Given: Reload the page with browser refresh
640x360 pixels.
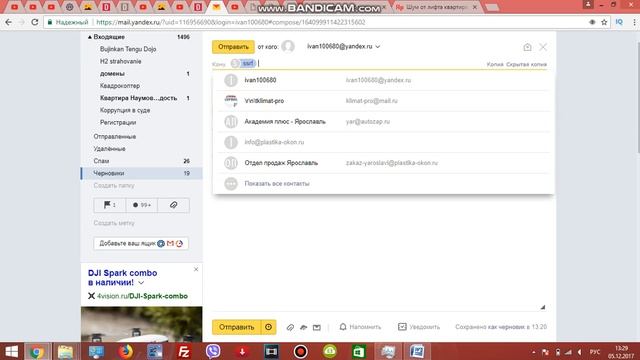Looking at the screenshot, I should tap(35, 22).
